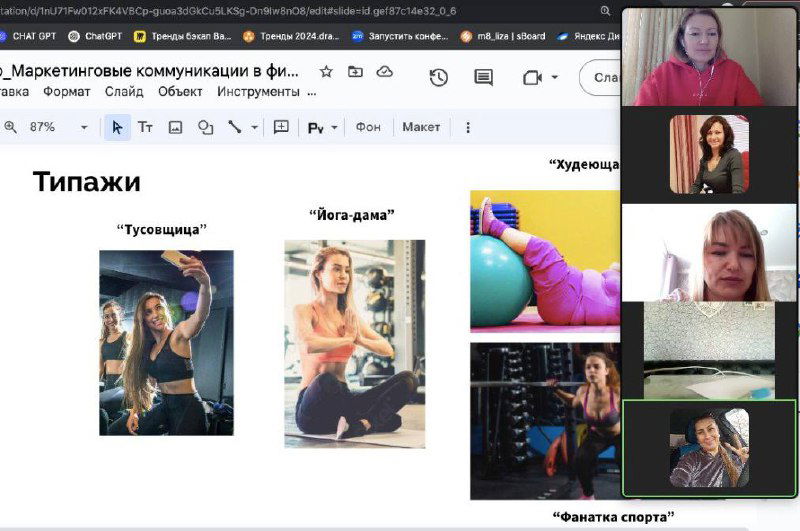Select the "Йога-дама" photo on slide
This screenshot has width=800, height=531.
pos(354,343)
